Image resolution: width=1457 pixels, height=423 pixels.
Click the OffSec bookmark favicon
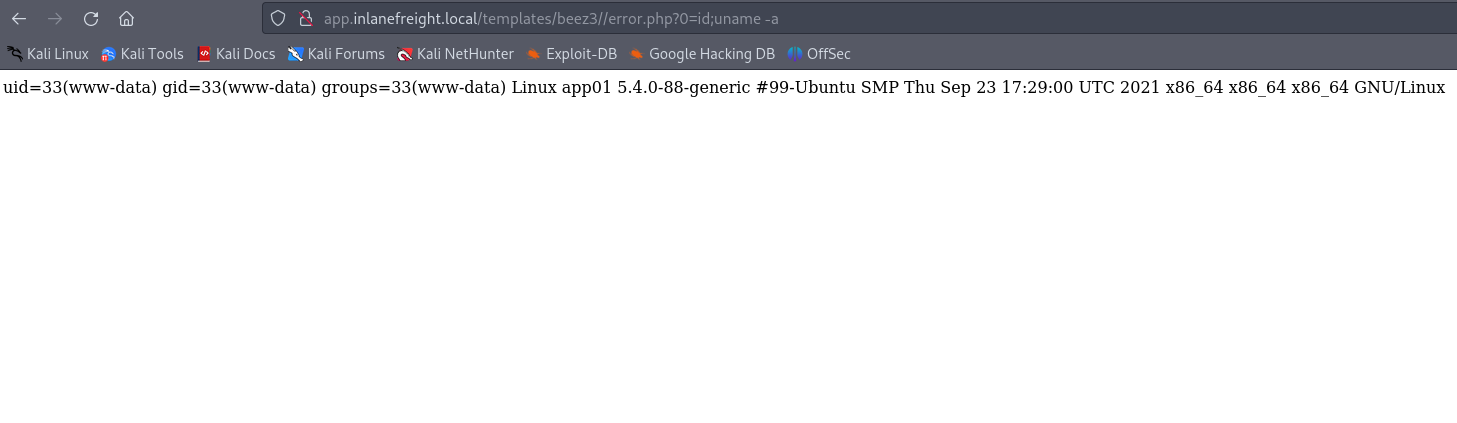(795, 54)
